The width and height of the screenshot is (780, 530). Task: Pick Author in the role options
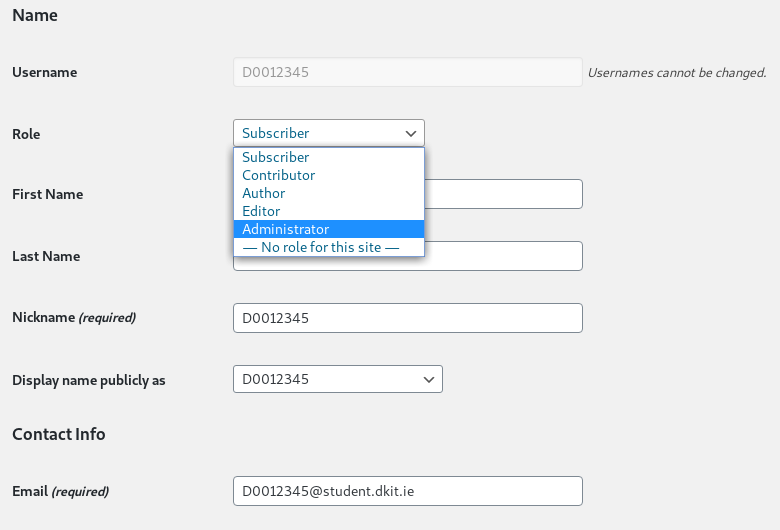[x=328, y=193]
